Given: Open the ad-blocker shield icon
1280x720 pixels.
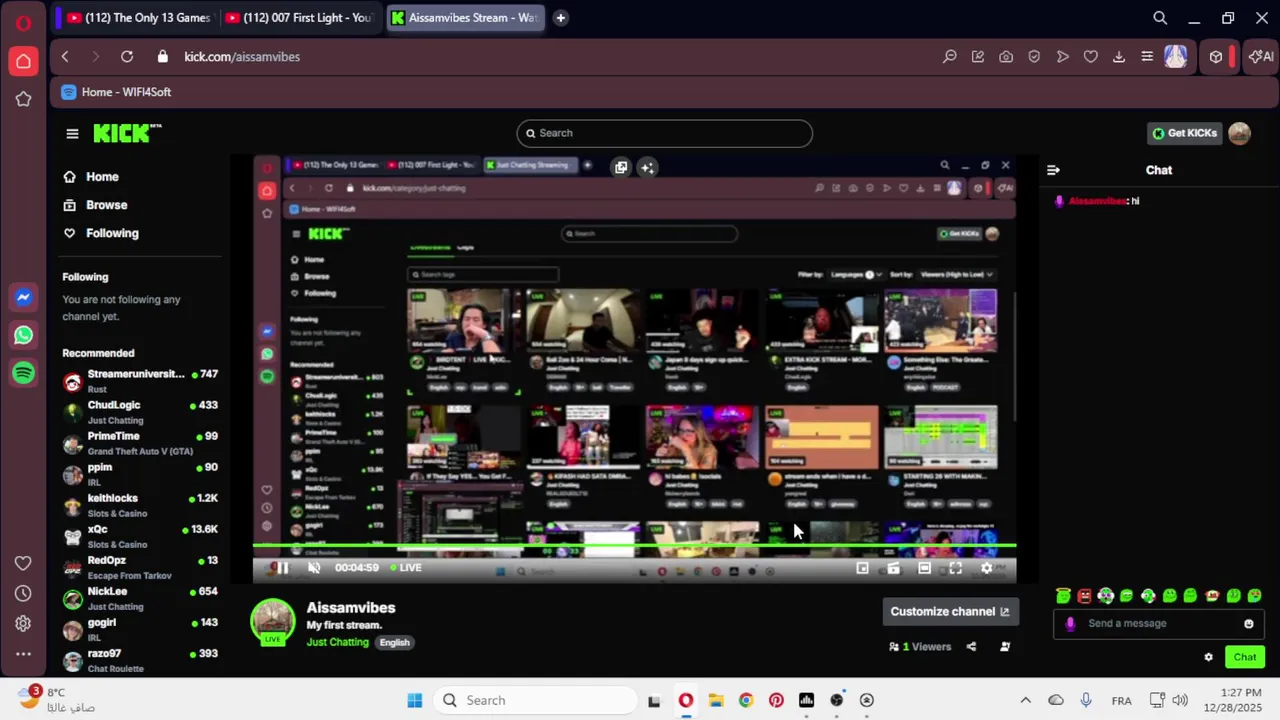Looking at the screenshot, I should coord(1034,57).
